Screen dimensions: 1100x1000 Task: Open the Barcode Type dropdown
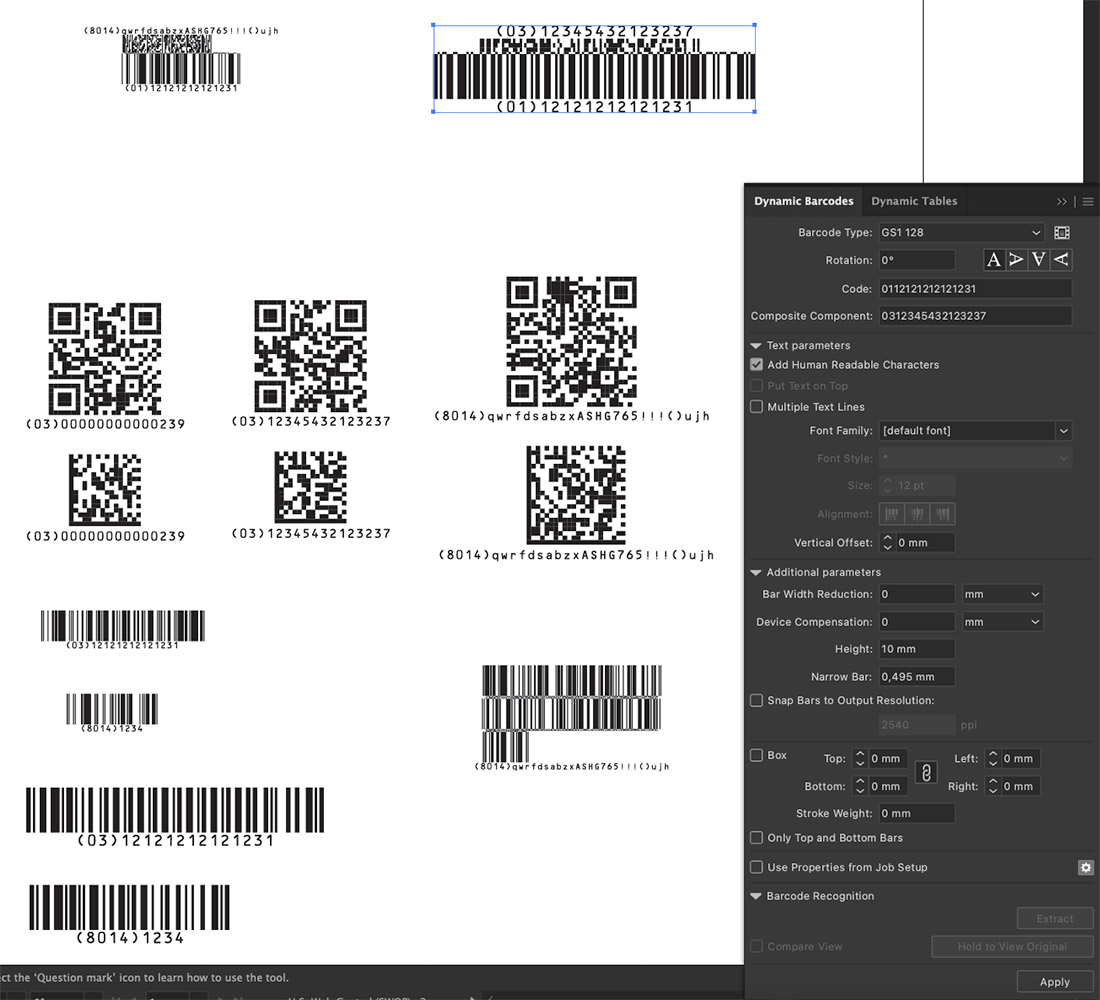click(961, 233)
